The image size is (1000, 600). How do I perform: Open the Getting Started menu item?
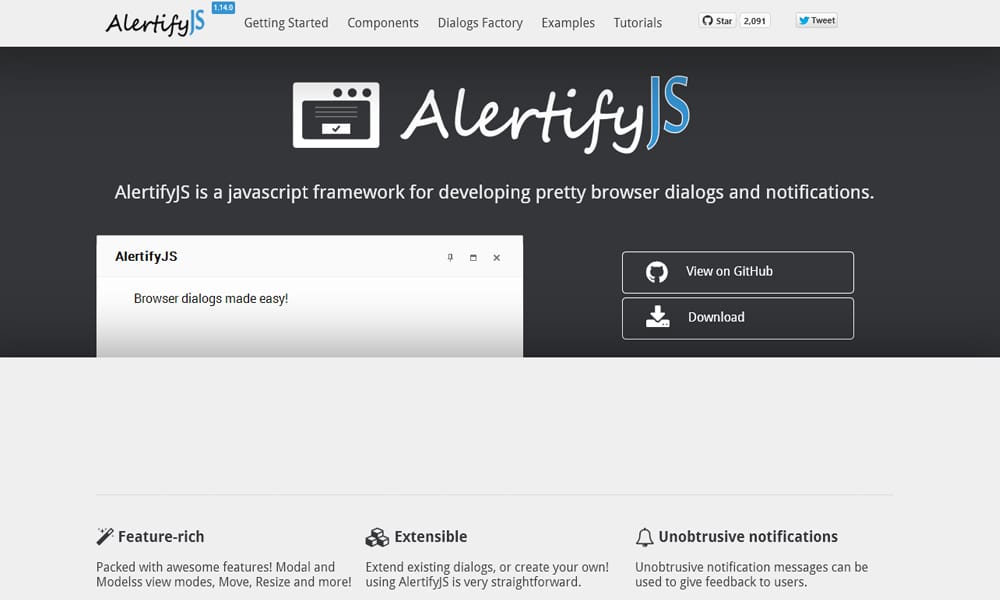(x=286, y=22)
